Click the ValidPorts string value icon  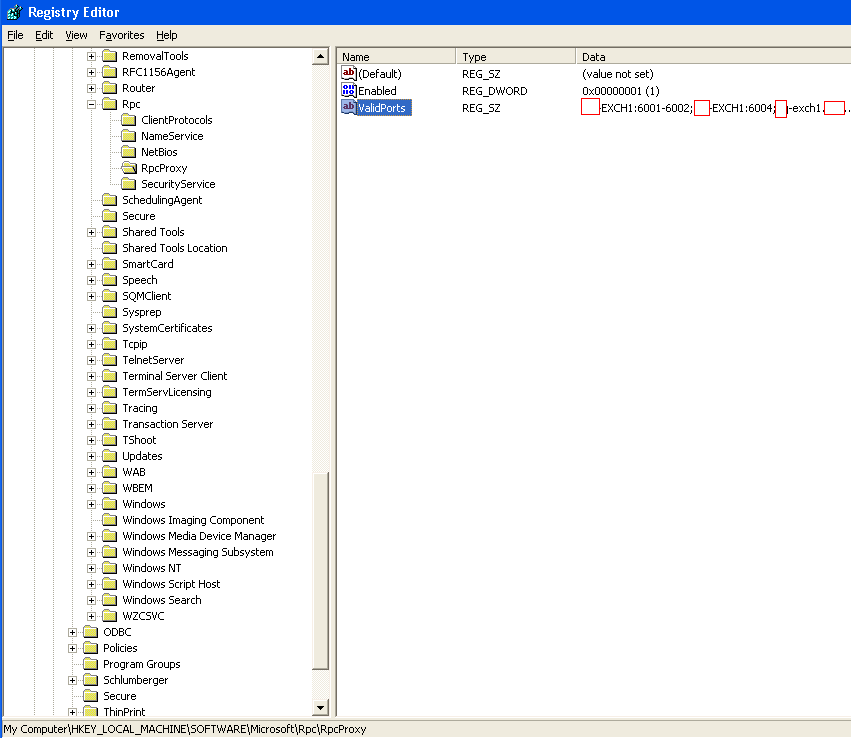(348, 107)
